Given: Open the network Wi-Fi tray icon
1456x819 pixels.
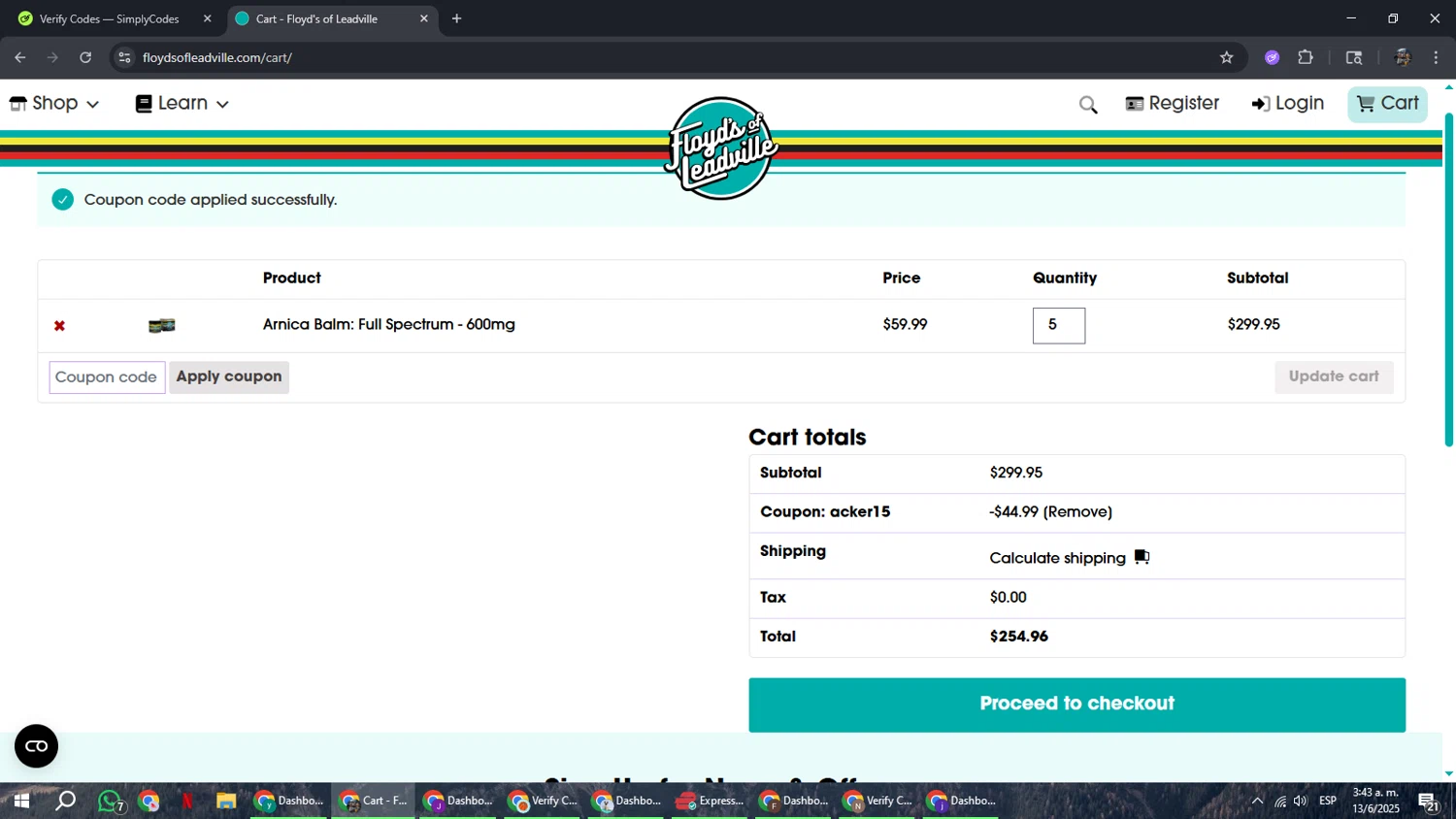Looking at the screenshot, I should pos(1280,801).
